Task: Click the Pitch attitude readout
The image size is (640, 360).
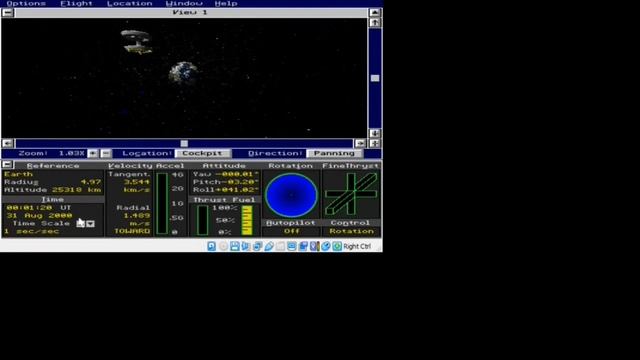Action: tap(226, 182)
